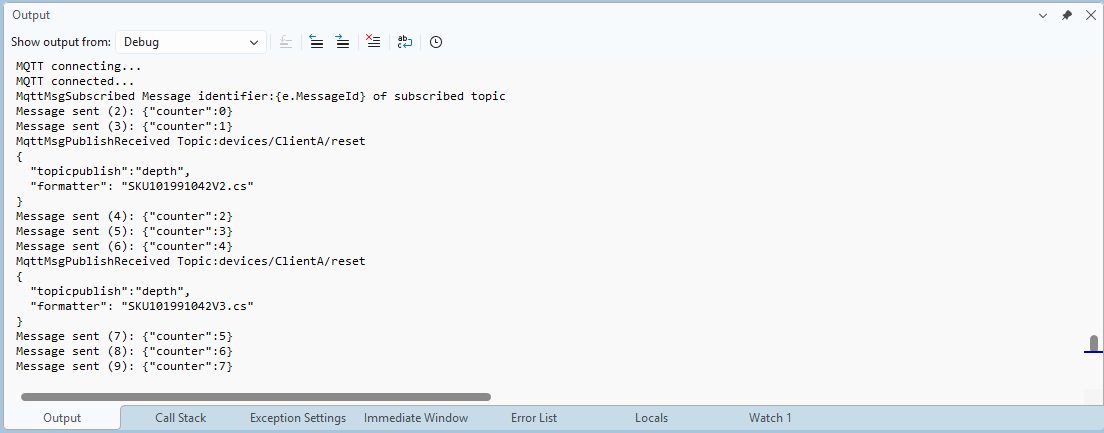Close the Output panel
The height and width of the screenshot is (433, 1104).
click(x=1090, y=15)
